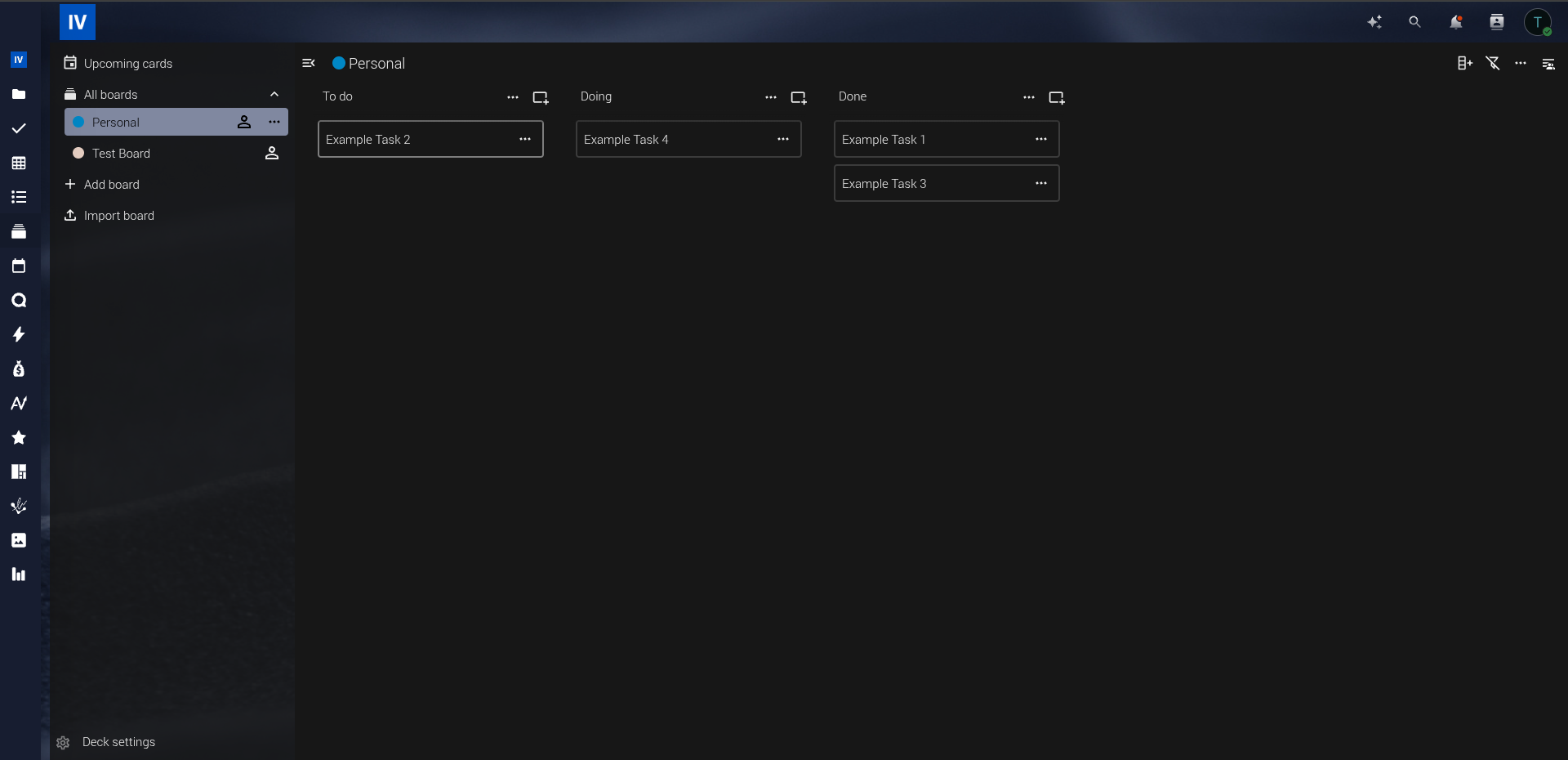Screen dimensions: 1568x760
Task: Add a card to the Doing list
Action: (x=798, y=97)
